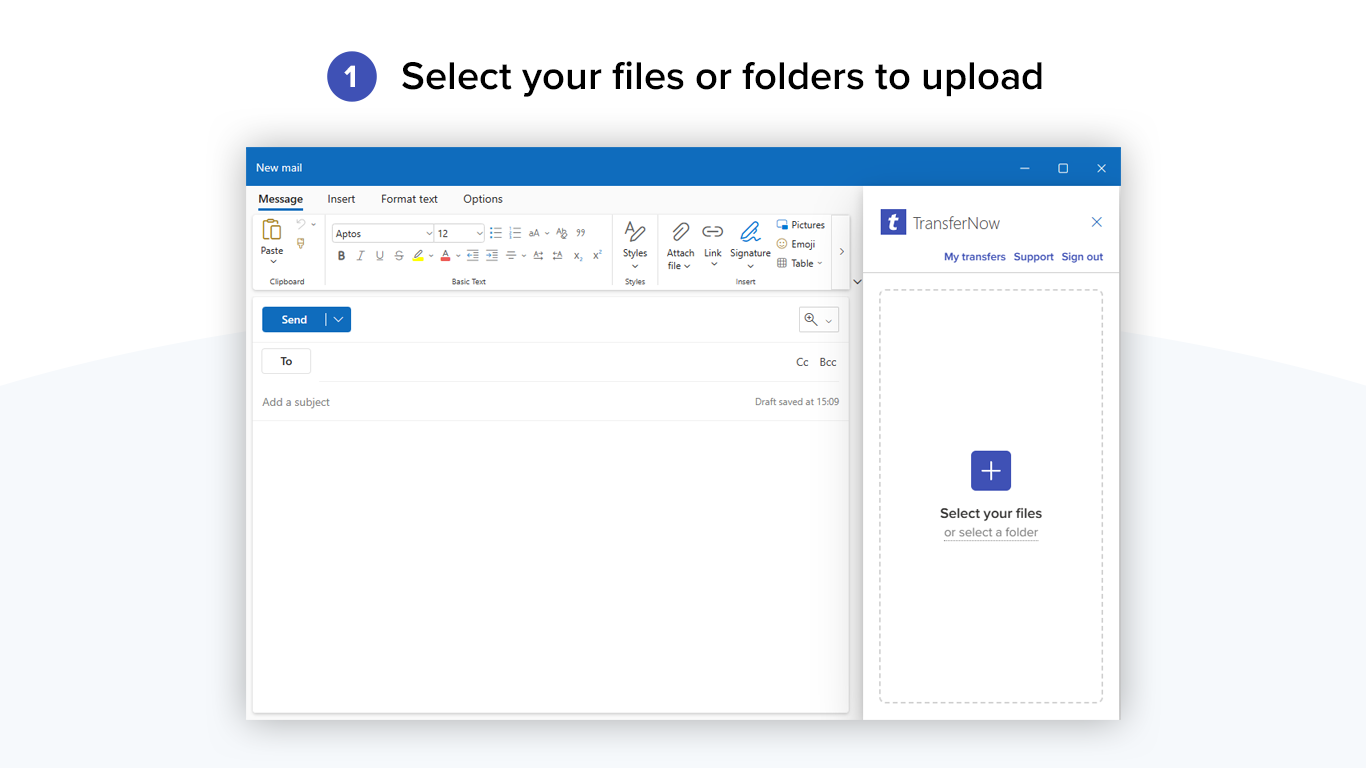
Task: Toggle Bold formatting
Action: (x=341, y=256)
